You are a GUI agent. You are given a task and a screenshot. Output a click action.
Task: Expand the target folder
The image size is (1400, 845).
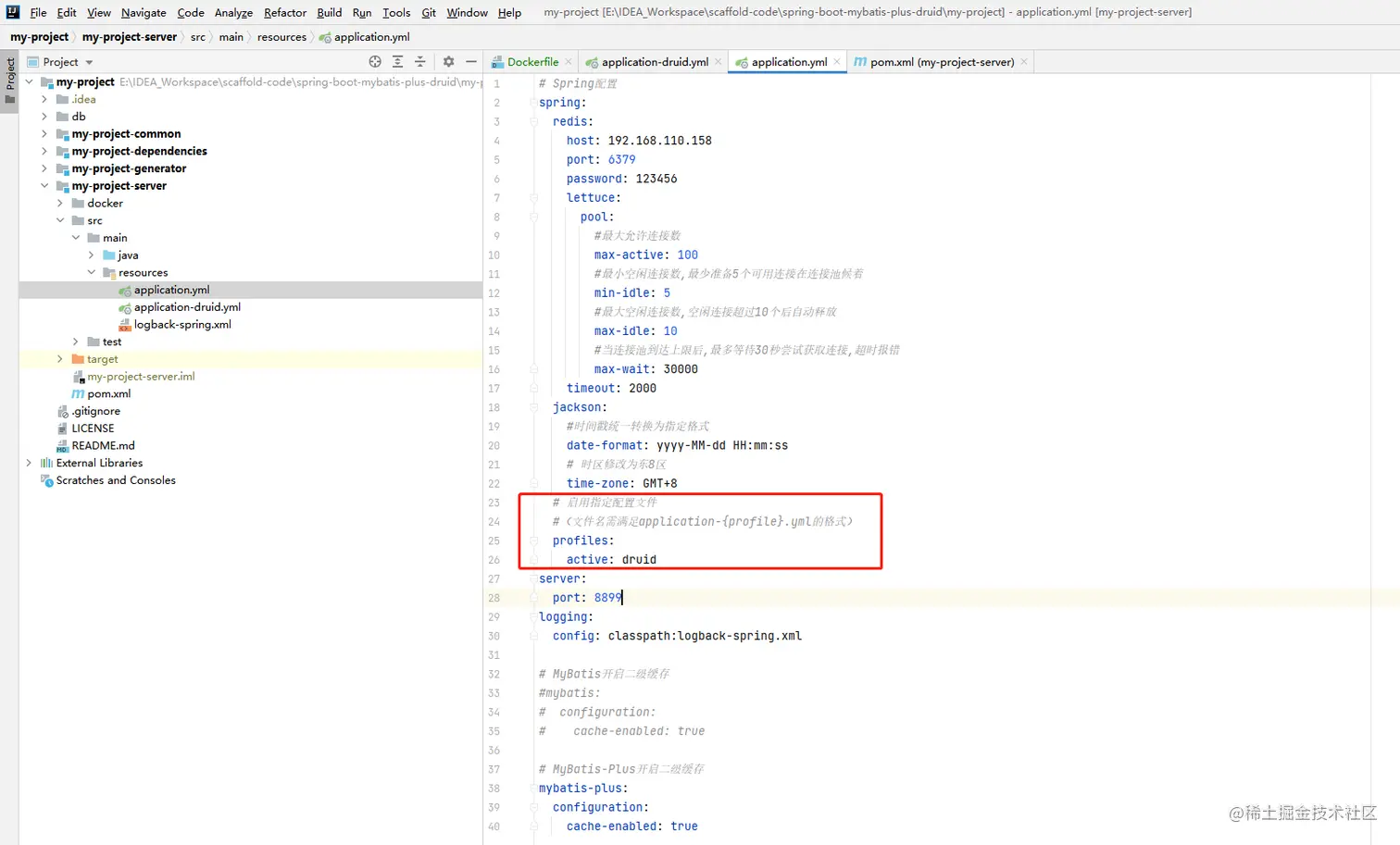pyautogui.click(x=60, y=359)
